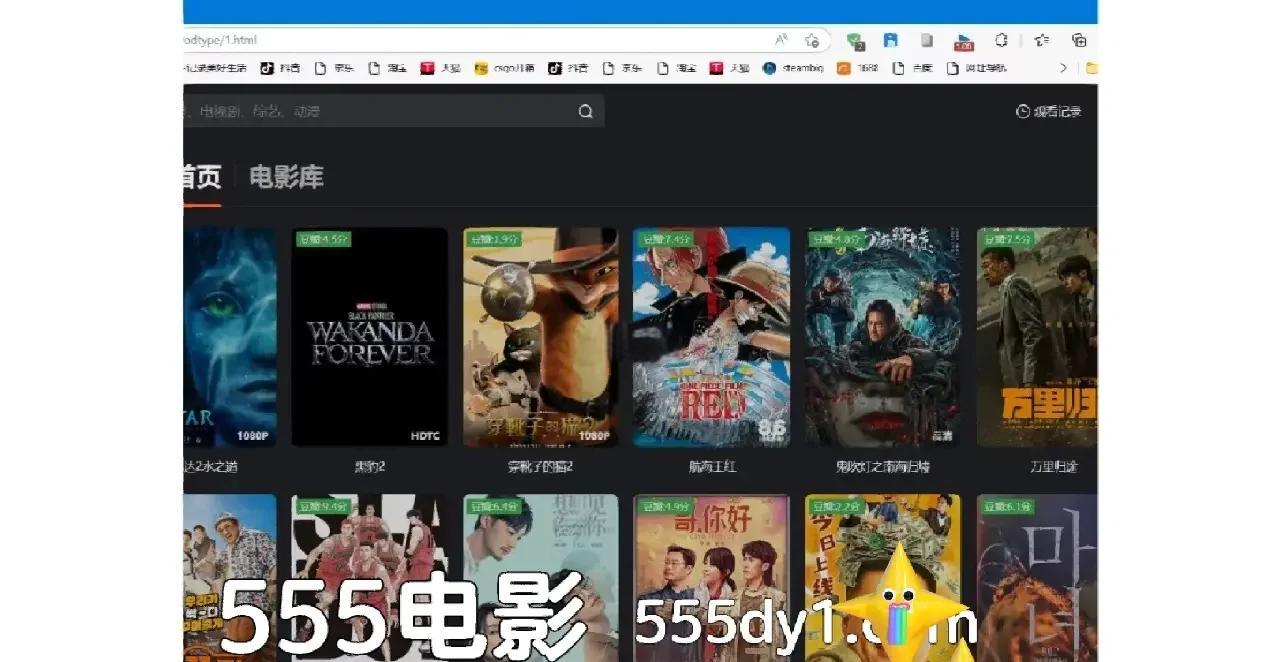Open poster with 豆瓣 4.9分 badge
The width and height of the screenshot is (1280, 662).
point(711,578)
